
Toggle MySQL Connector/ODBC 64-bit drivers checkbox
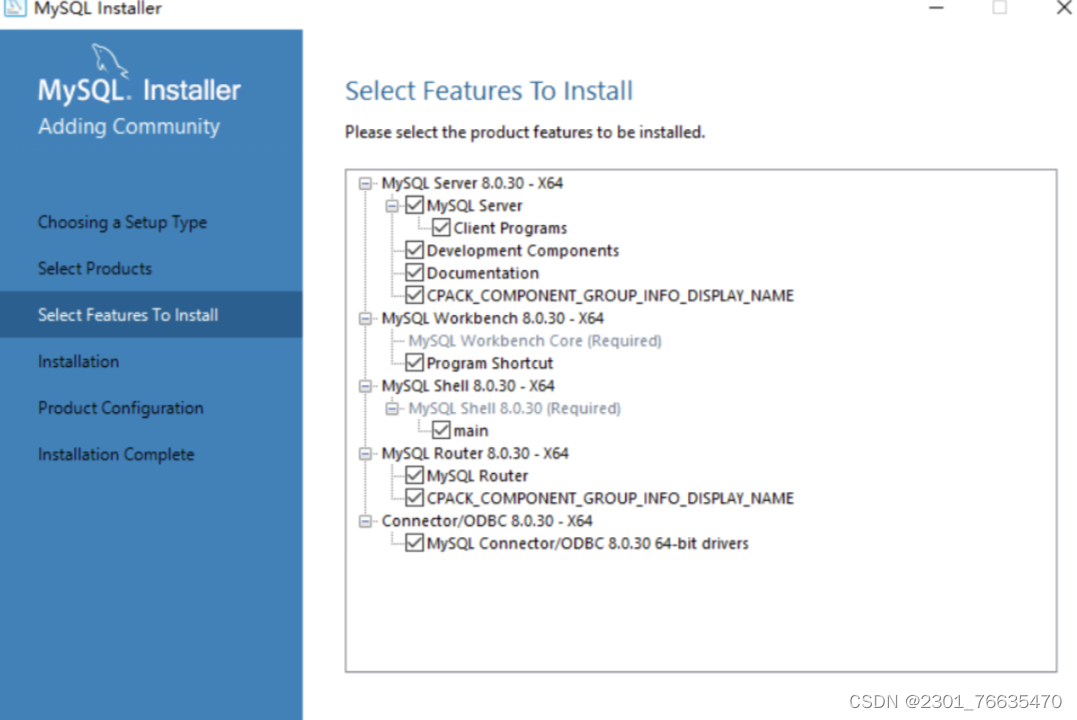pyautogui.click(x=414, y=543)
